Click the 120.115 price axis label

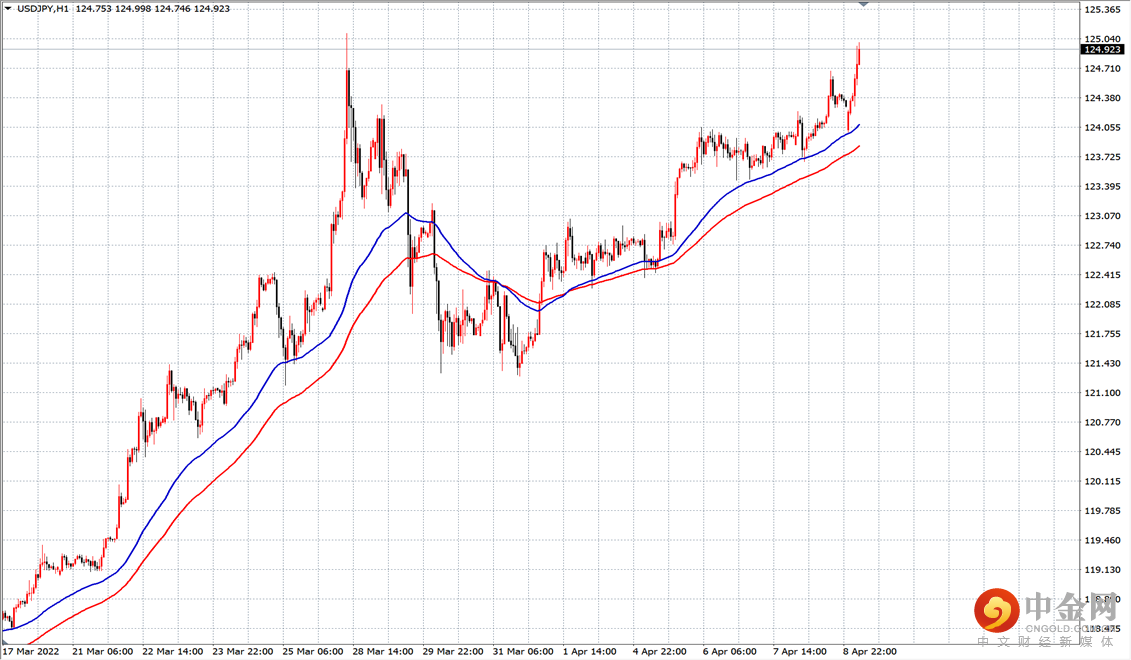click(x=1102, y=482)
